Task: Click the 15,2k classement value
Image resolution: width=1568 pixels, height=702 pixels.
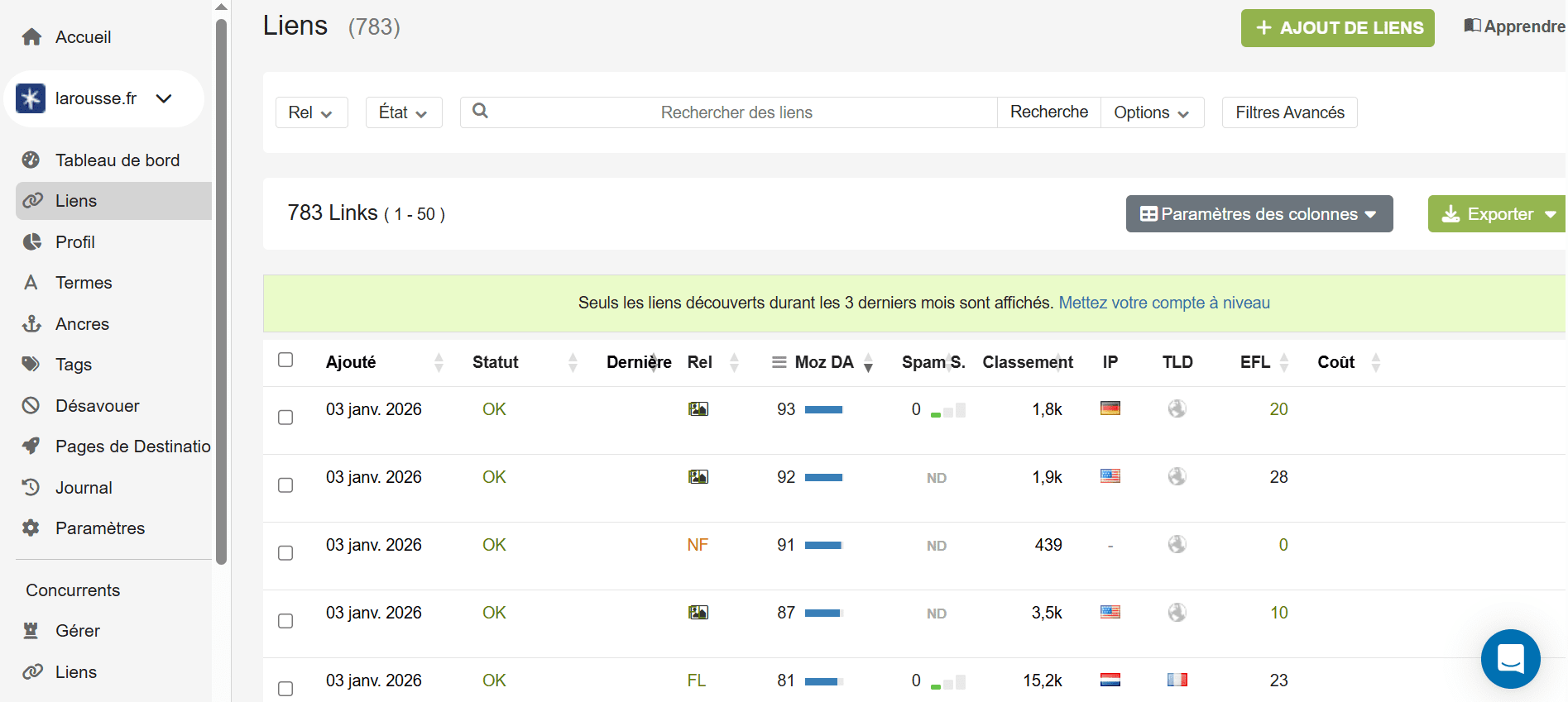Action: (1043, 681)
